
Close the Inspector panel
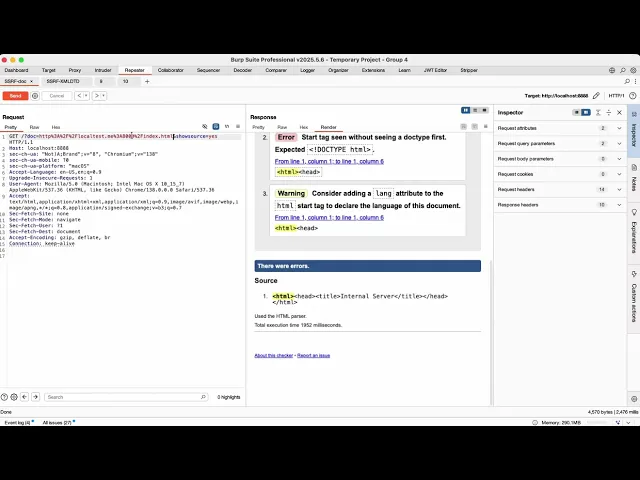[619, 112]
